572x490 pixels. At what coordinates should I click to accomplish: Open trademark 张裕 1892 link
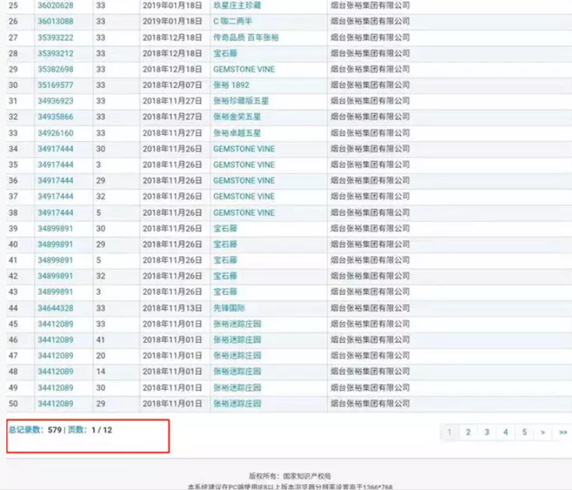tap(231, 85)
